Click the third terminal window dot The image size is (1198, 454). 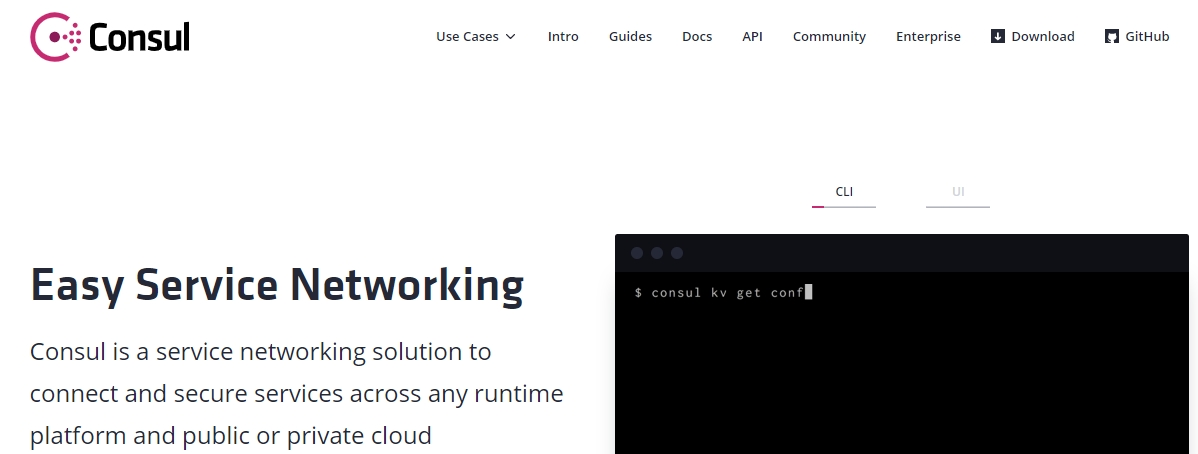(x=677, y=253)
